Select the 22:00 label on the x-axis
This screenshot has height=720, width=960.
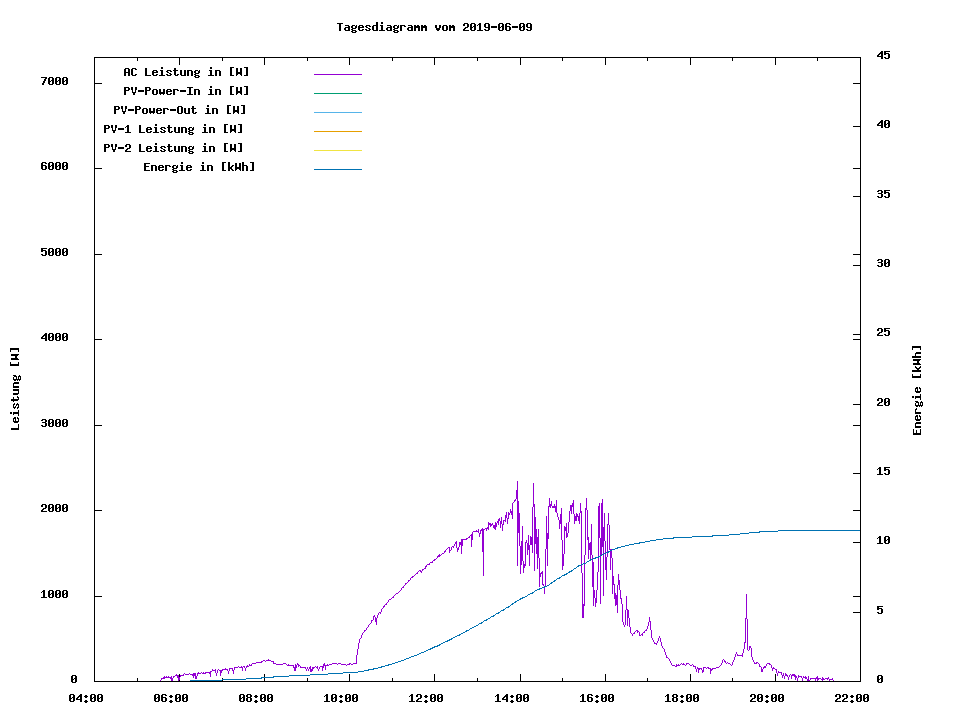(853, 698)
